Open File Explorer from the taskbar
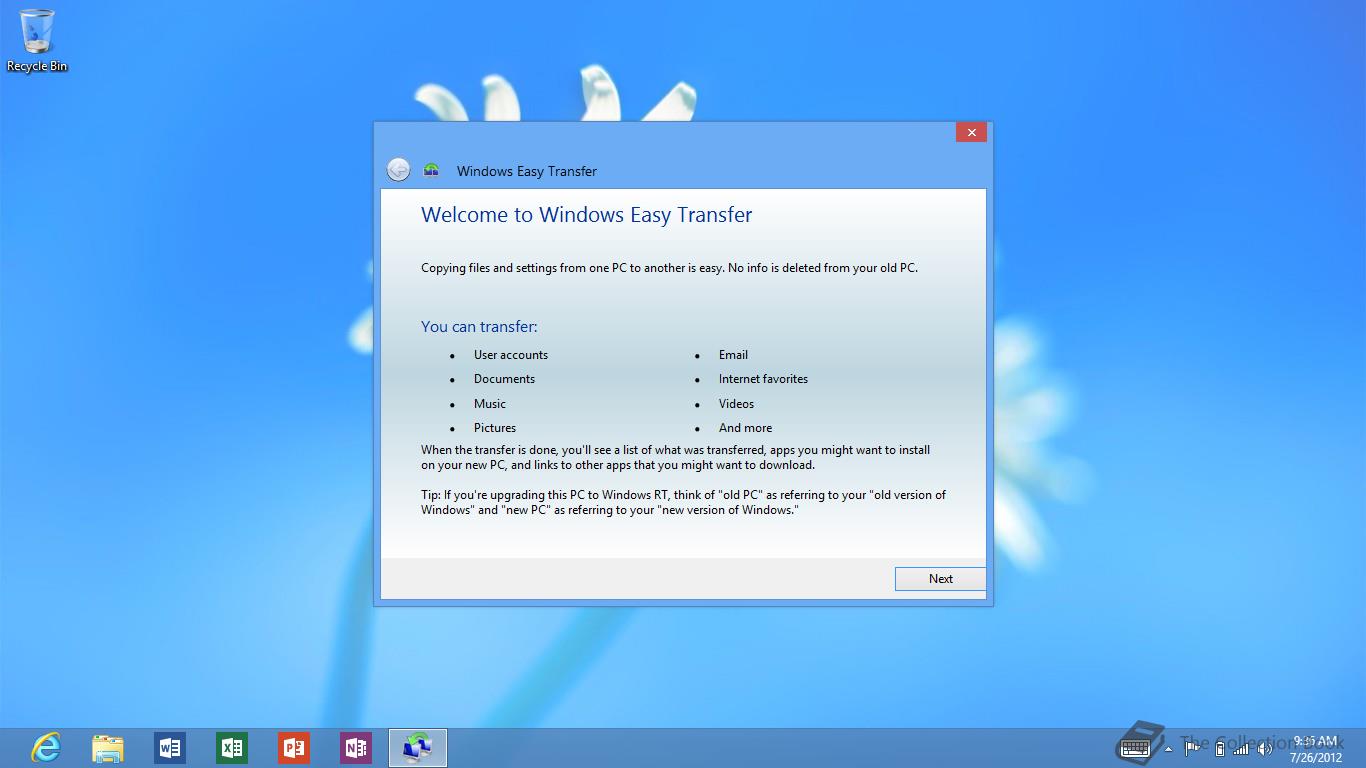This screenshot has width=1366, height=768. pyautogui.click(x=108, y=748)
